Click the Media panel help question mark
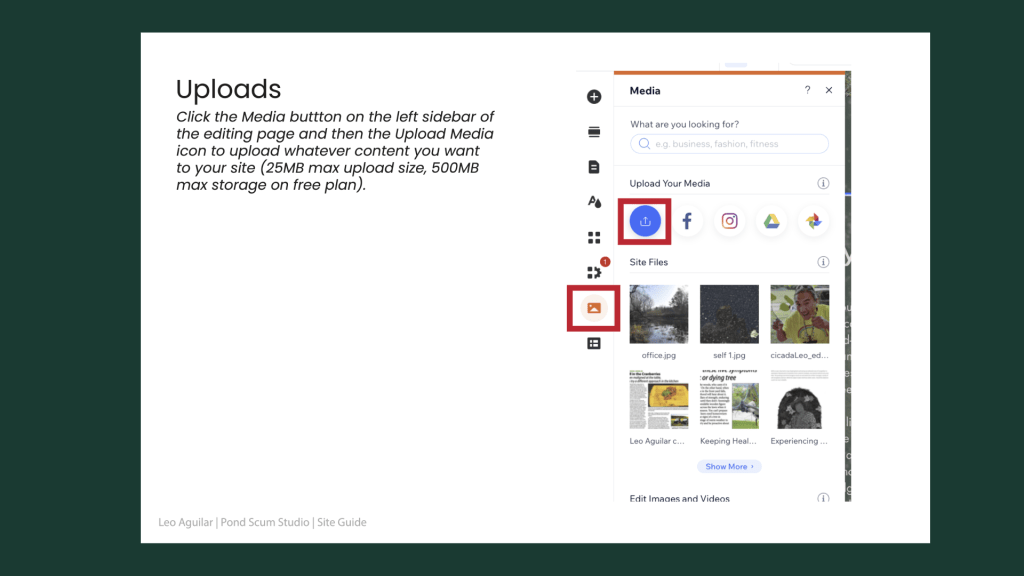Screen dimensions: 1024x576 coord(807,90)
